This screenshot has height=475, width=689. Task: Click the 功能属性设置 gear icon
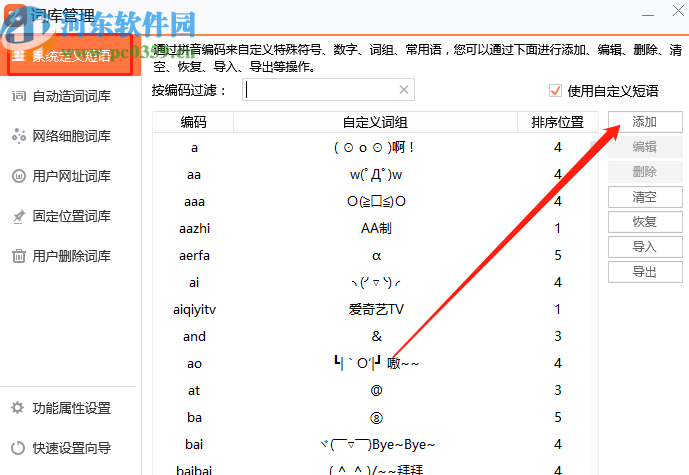pyautogui.click(x=18, y=408)
